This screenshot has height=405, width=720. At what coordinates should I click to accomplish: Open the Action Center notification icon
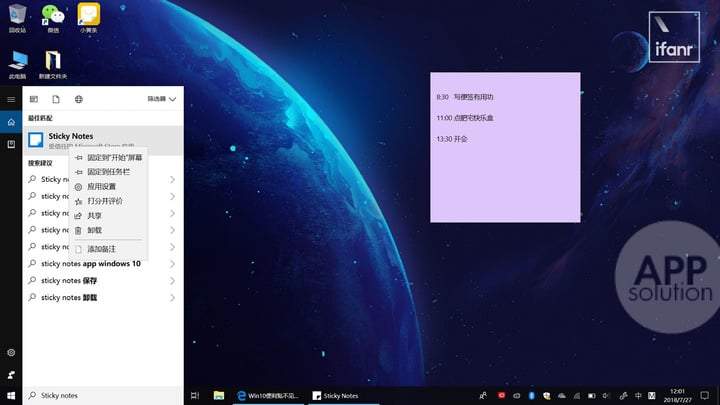click(x=705, y=395)
